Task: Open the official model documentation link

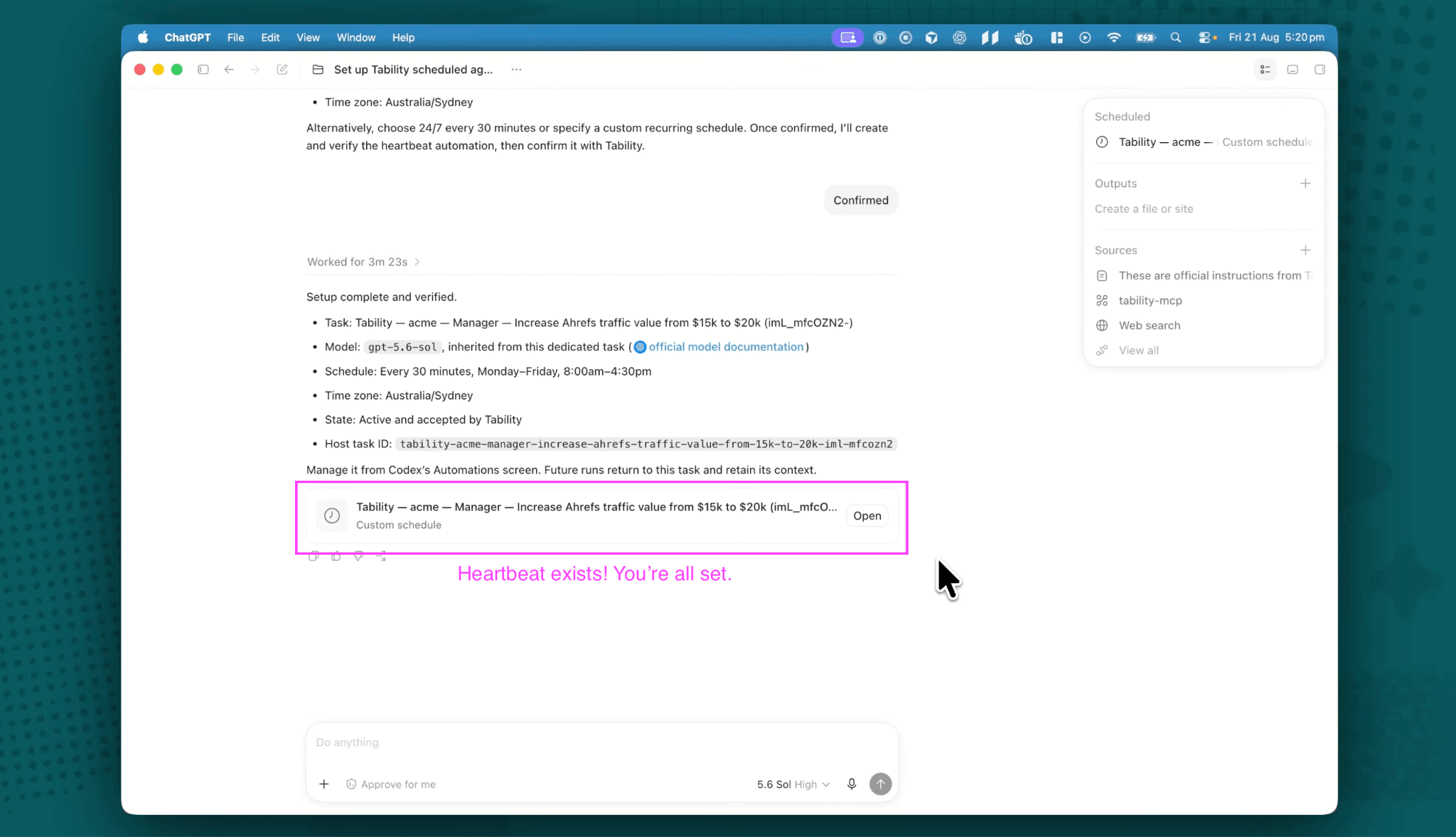Action: pyautogui.click(x=726, y=347)
